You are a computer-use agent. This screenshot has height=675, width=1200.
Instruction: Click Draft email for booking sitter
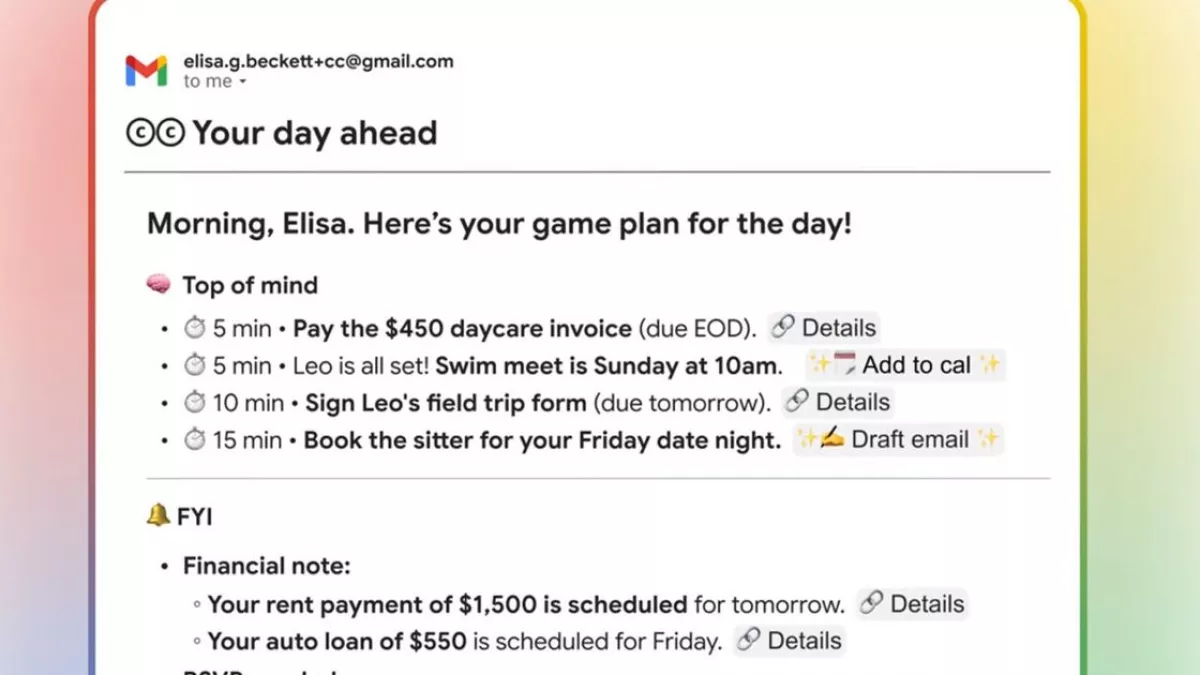(x=898, y=439)
